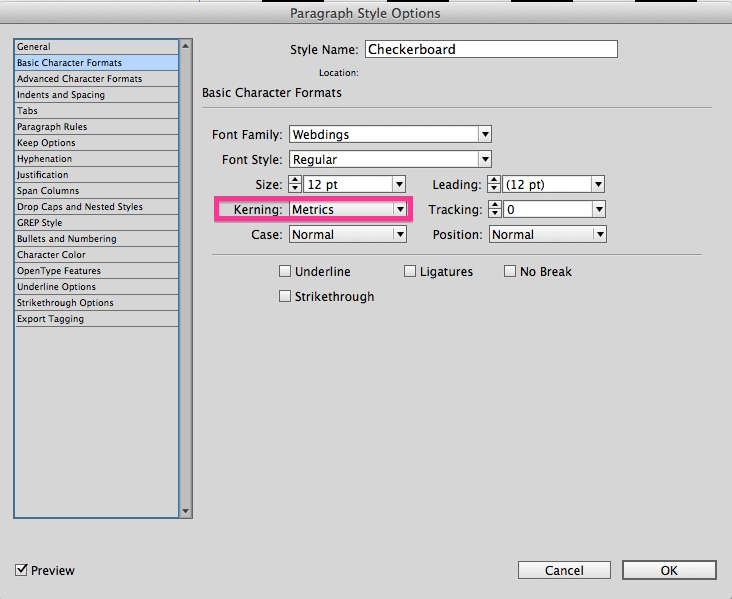The image size is (732, 599).
Task: Toggle the No Break checkbox
Action: click(510, 271)
